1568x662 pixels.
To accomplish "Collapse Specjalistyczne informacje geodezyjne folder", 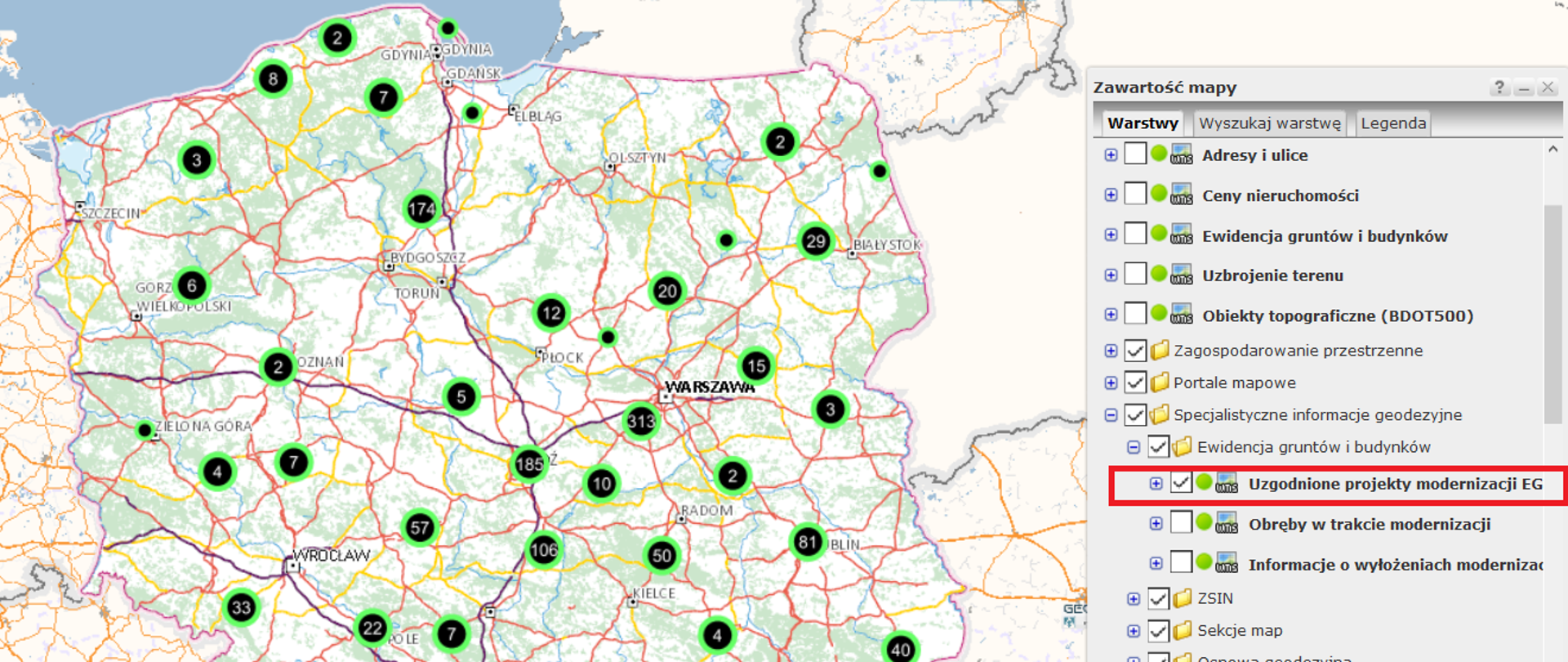I will [1111, 415].
